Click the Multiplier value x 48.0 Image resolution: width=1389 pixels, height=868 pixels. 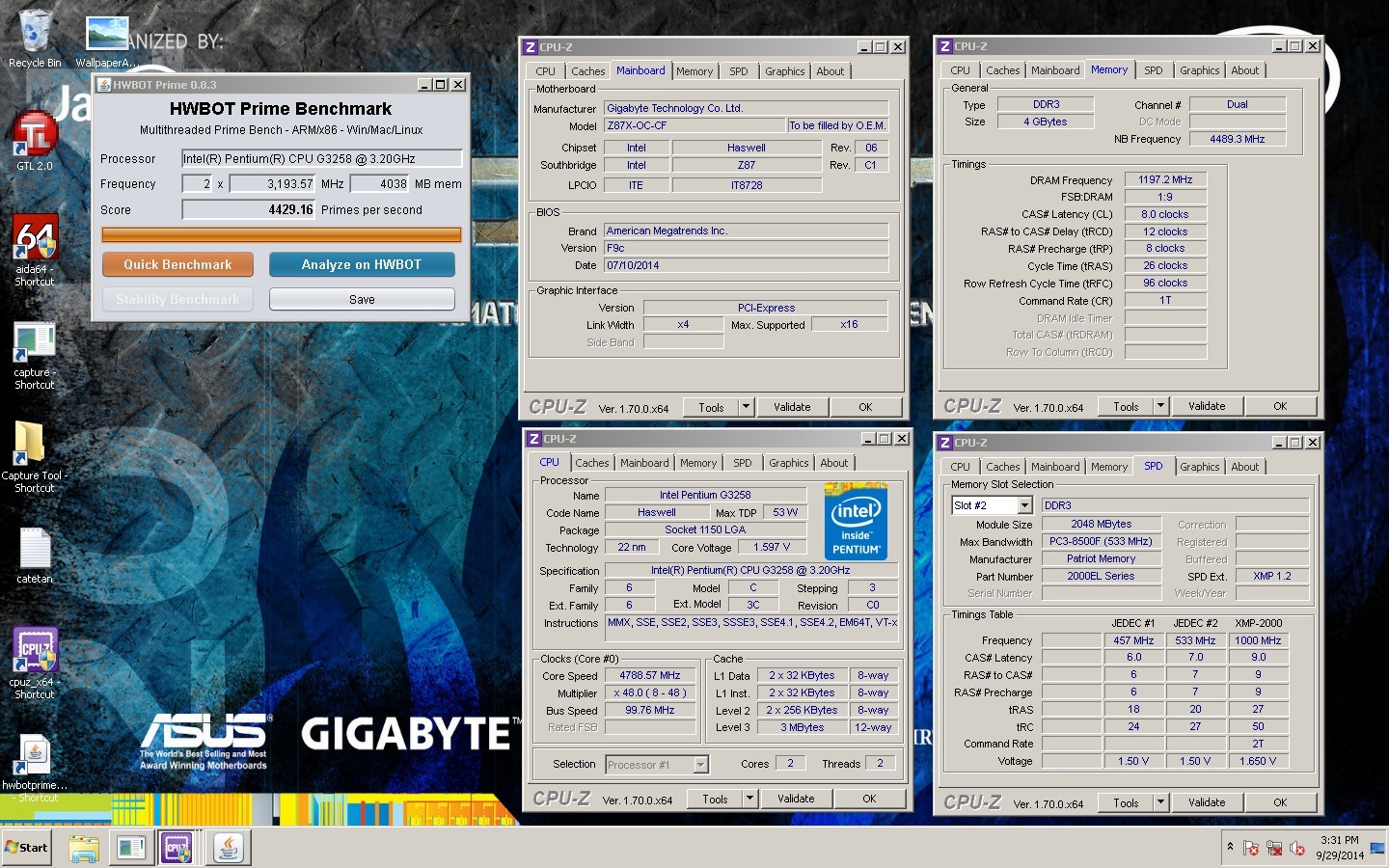pos(649,692)
